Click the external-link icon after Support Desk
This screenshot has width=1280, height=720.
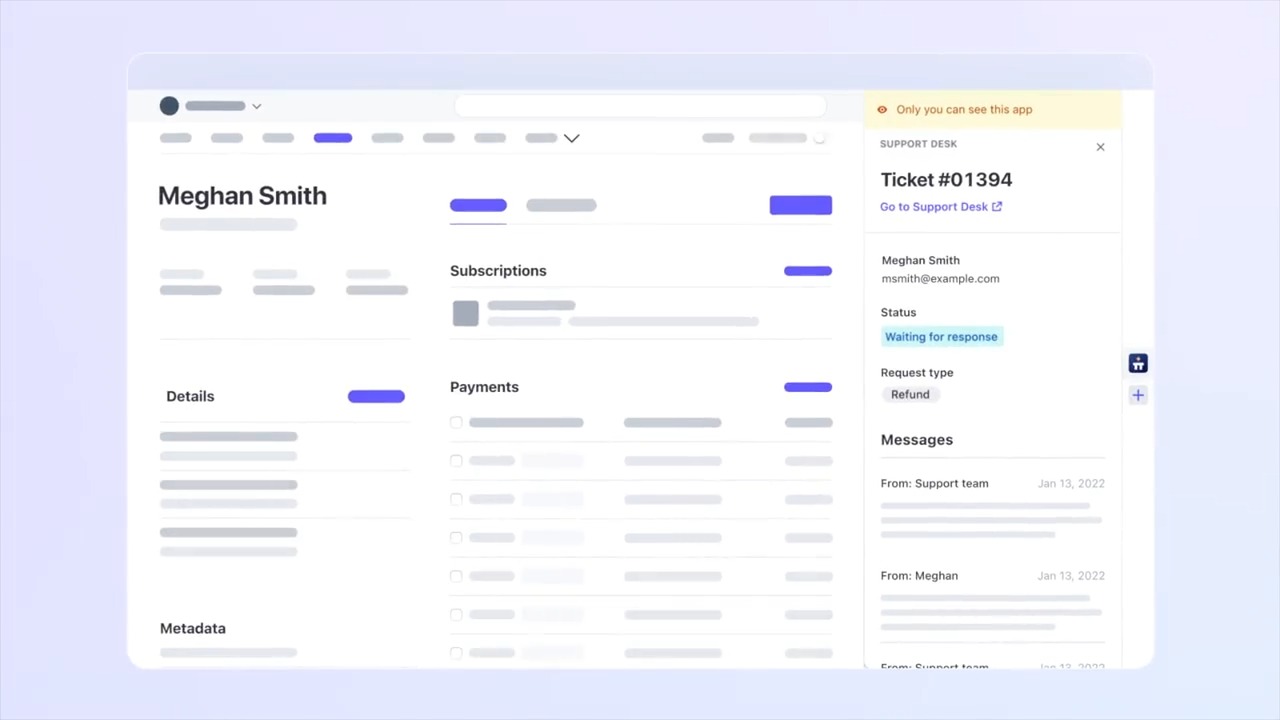pos(997,207)
